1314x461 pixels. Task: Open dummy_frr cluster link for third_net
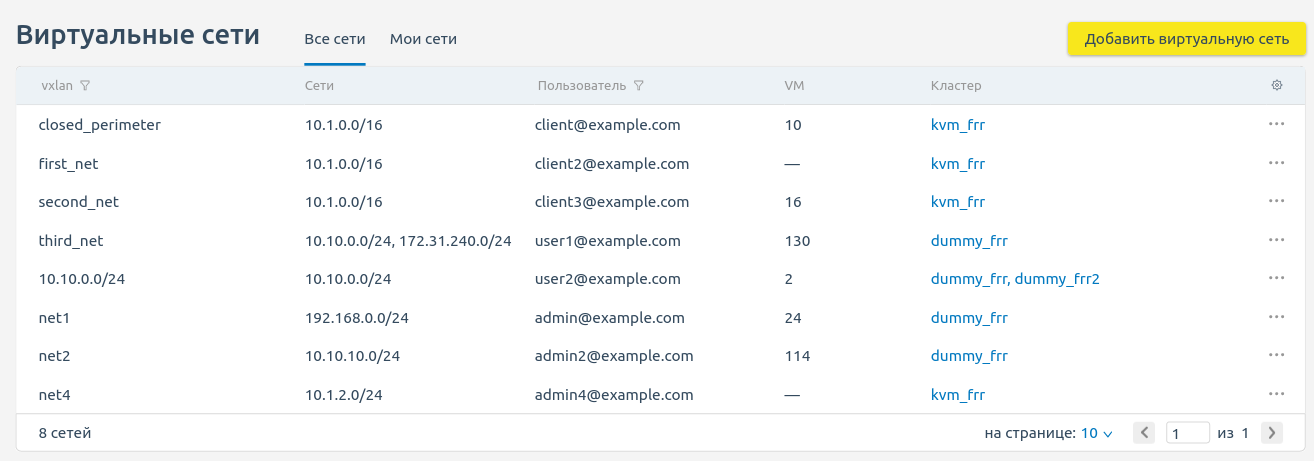tap(968, 241)
